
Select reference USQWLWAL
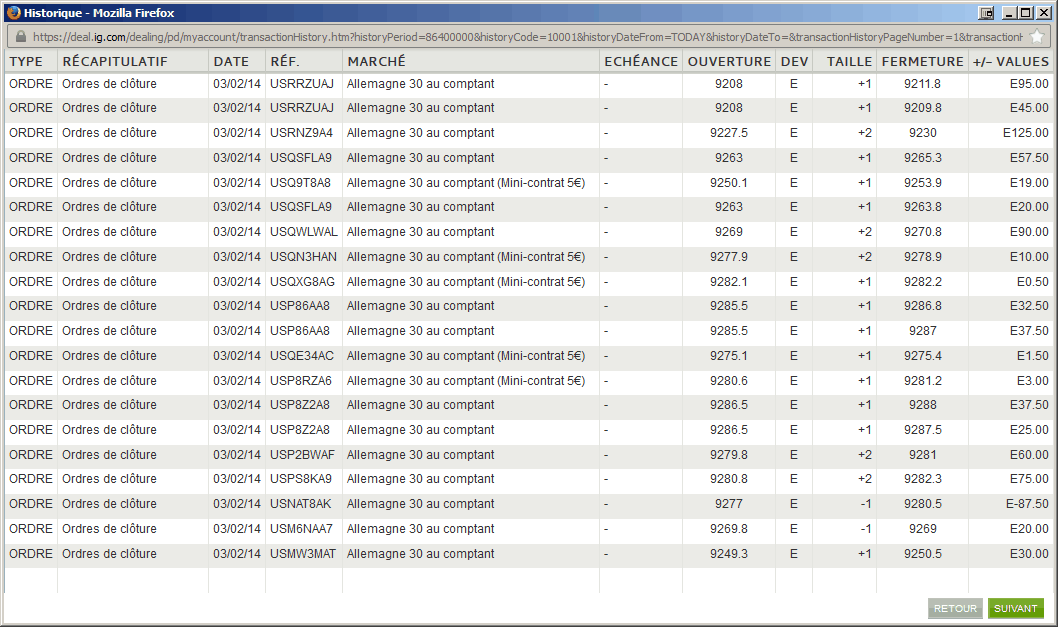coord(304,232)
